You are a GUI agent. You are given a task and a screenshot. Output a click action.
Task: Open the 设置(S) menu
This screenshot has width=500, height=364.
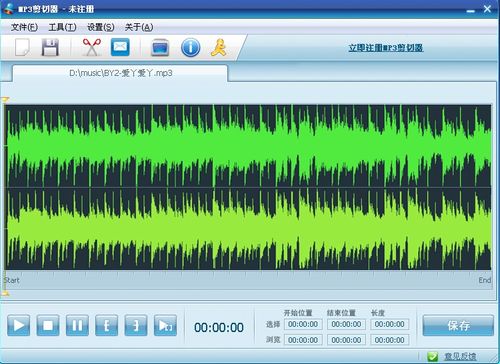[x=101, y=27]
